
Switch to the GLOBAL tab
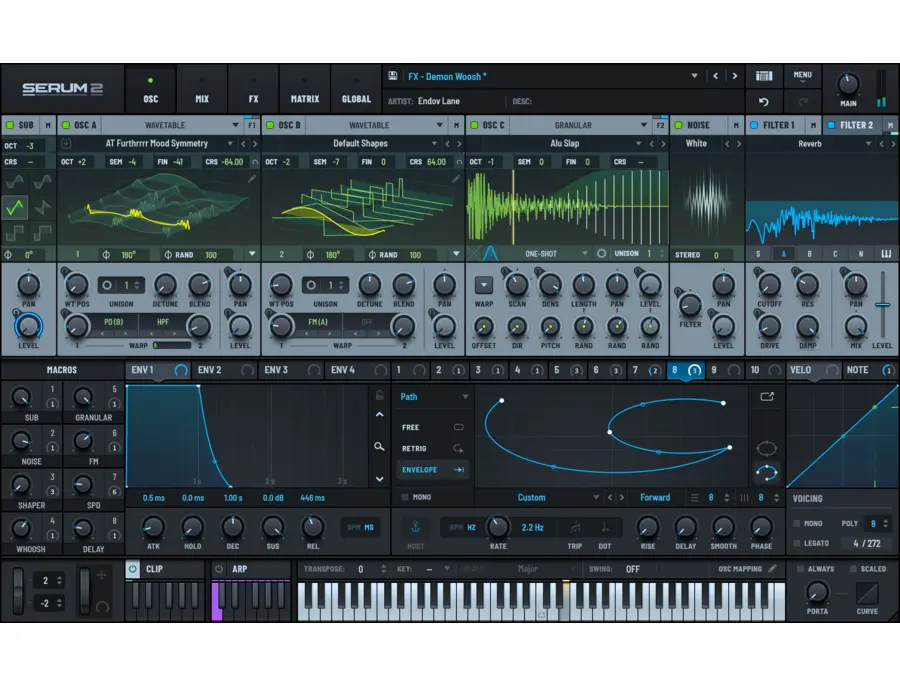356,89
